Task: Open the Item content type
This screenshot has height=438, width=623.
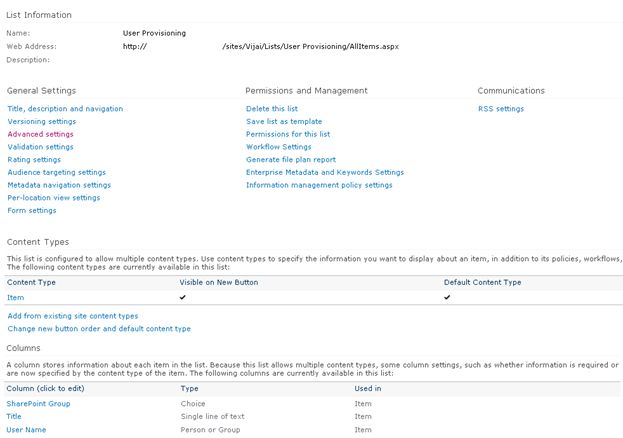Action: click(15, 297)
